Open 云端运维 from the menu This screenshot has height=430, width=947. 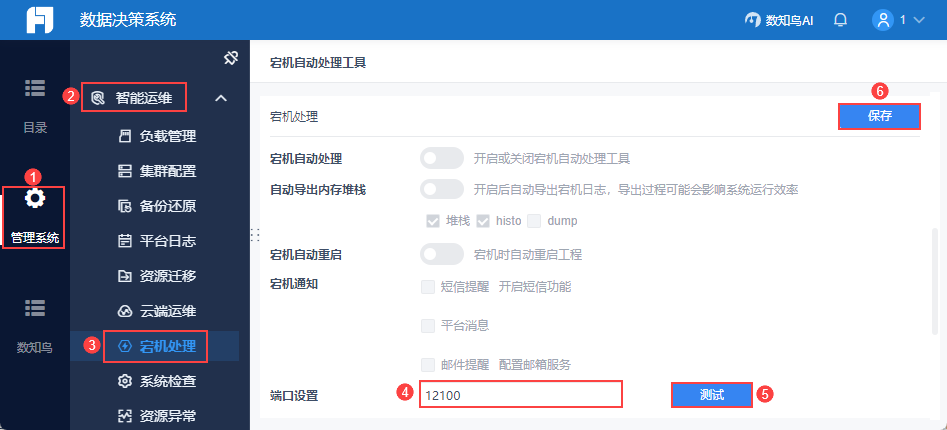tap(167, 310)
